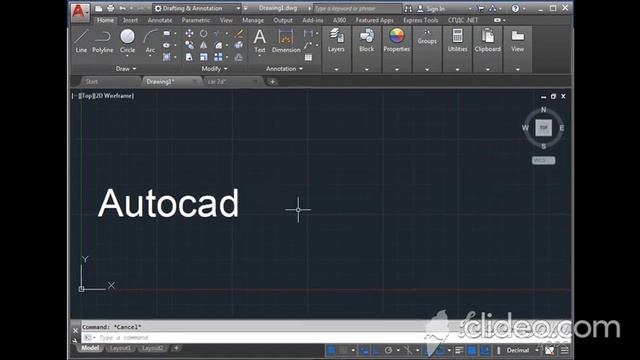Select the Mirror tool in Modify panel
Viewport: 640px width, 360px height.
pyautogui.click(x=204, y=45)
